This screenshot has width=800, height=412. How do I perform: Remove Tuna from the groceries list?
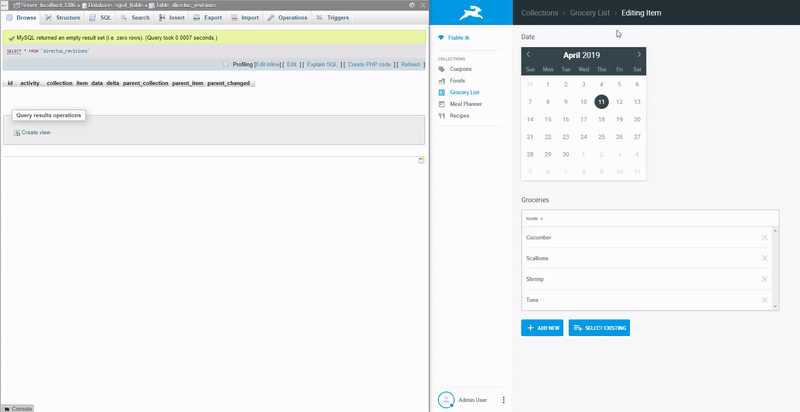pos(764,300)
